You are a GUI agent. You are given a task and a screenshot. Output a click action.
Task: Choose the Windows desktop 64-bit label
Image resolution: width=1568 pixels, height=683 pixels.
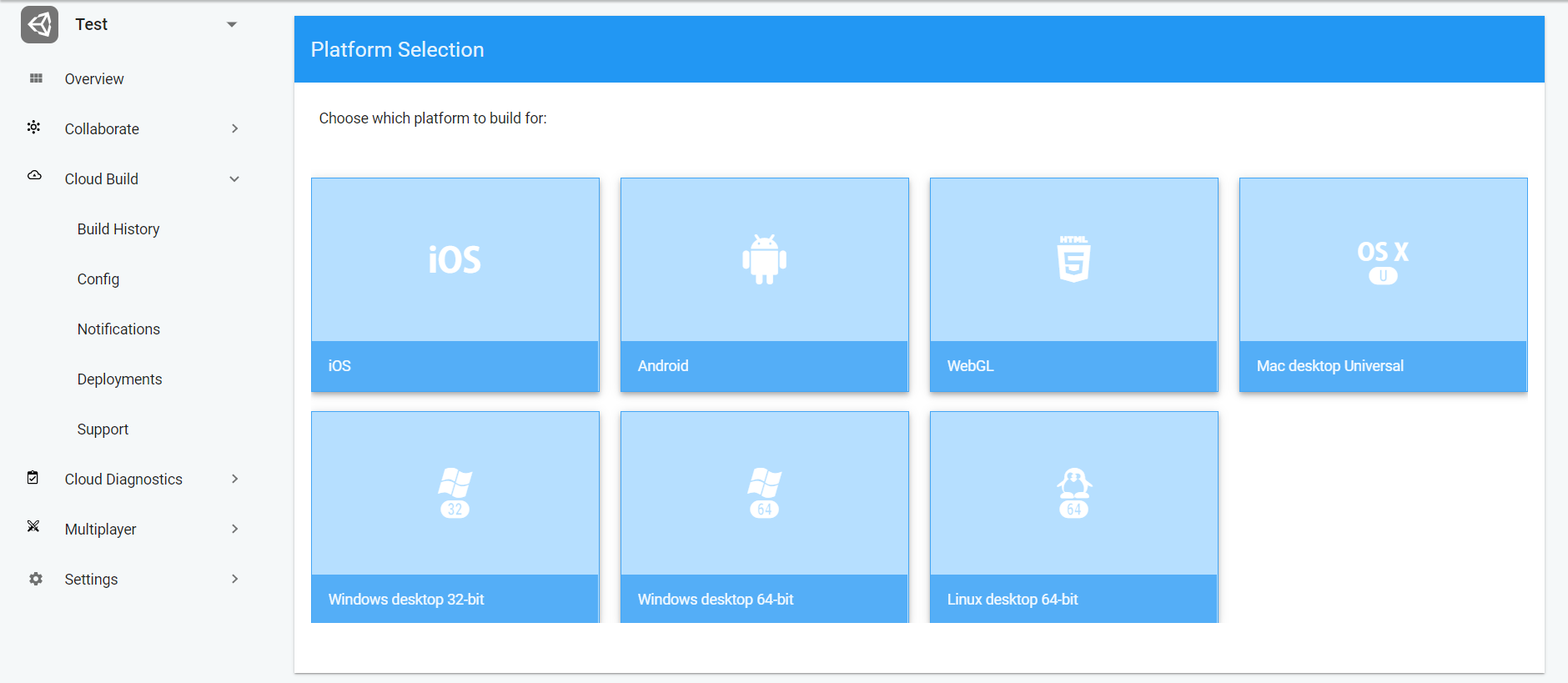716,600
